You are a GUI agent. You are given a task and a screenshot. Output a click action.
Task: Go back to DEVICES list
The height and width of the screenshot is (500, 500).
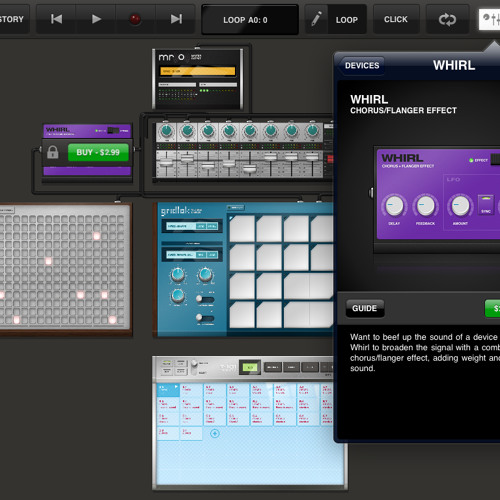click(361, 65)
